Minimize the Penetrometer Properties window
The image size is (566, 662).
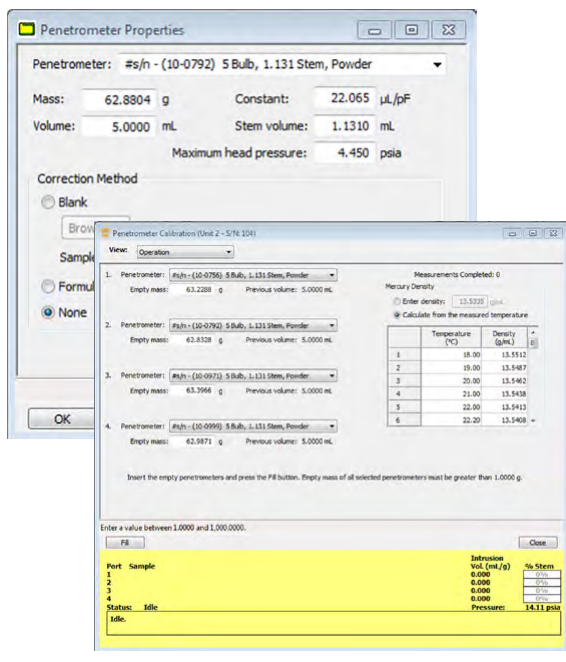point(374,30)
